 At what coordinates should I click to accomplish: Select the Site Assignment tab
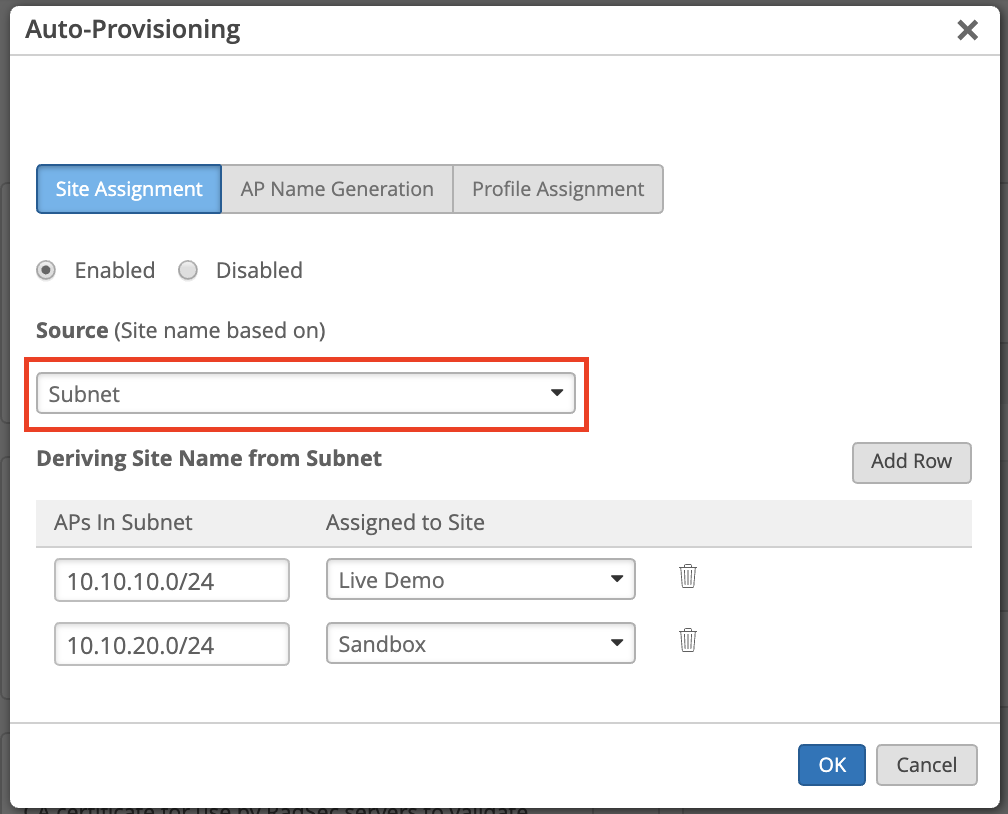pyautogui.click(x=129, y=189)
